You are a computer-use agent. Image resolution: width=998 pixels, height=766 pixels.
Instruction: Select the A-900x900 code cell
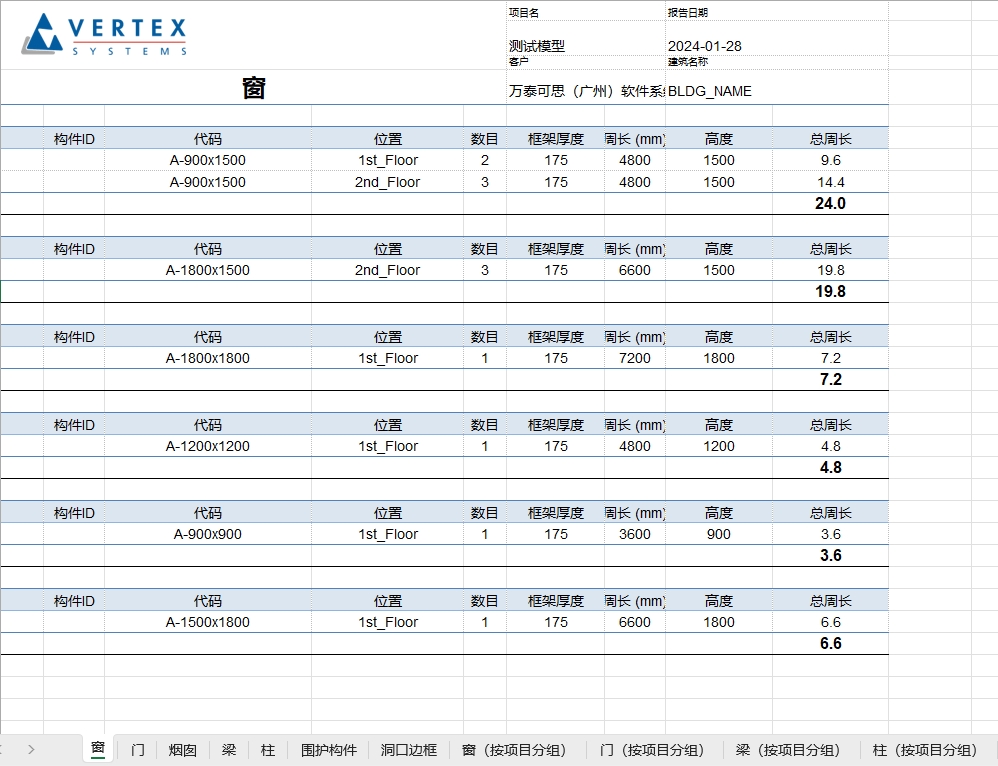[x=207, y=534]
